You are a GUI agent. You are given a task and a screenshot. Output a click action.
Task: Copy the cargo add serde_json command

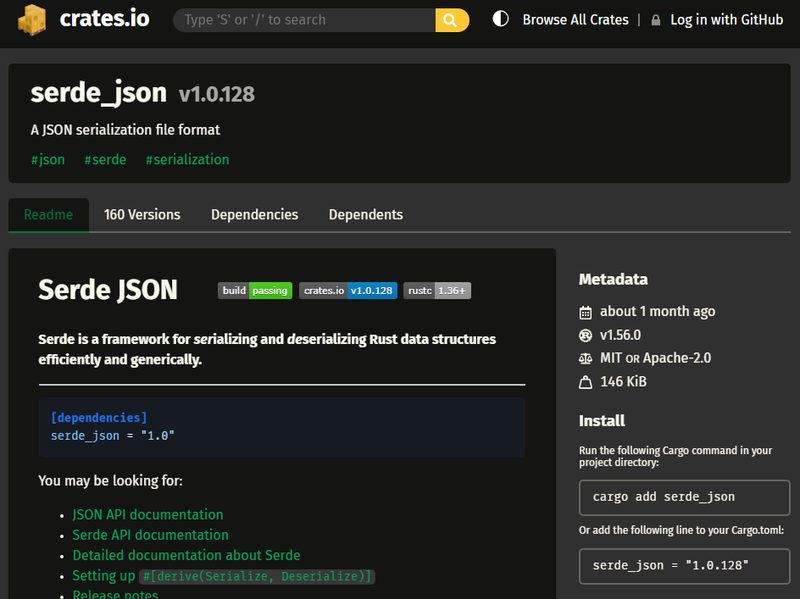[x=684, y=497]
